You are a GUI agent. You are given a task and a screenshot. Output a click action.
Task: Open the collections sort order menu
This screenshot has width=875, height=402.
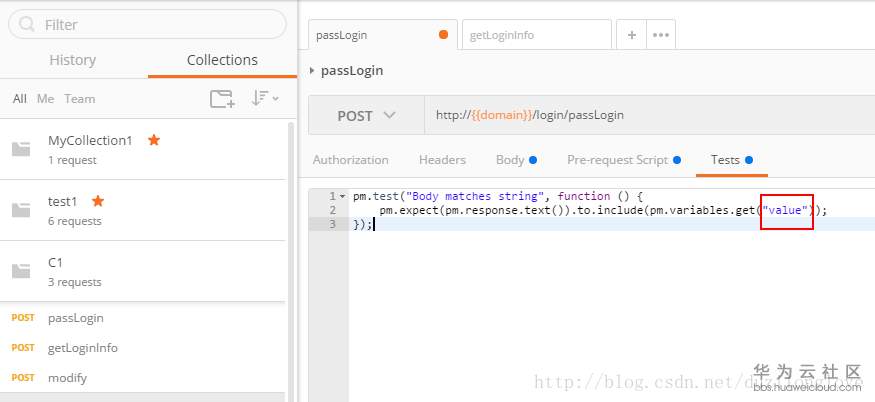tap(264, 98)
